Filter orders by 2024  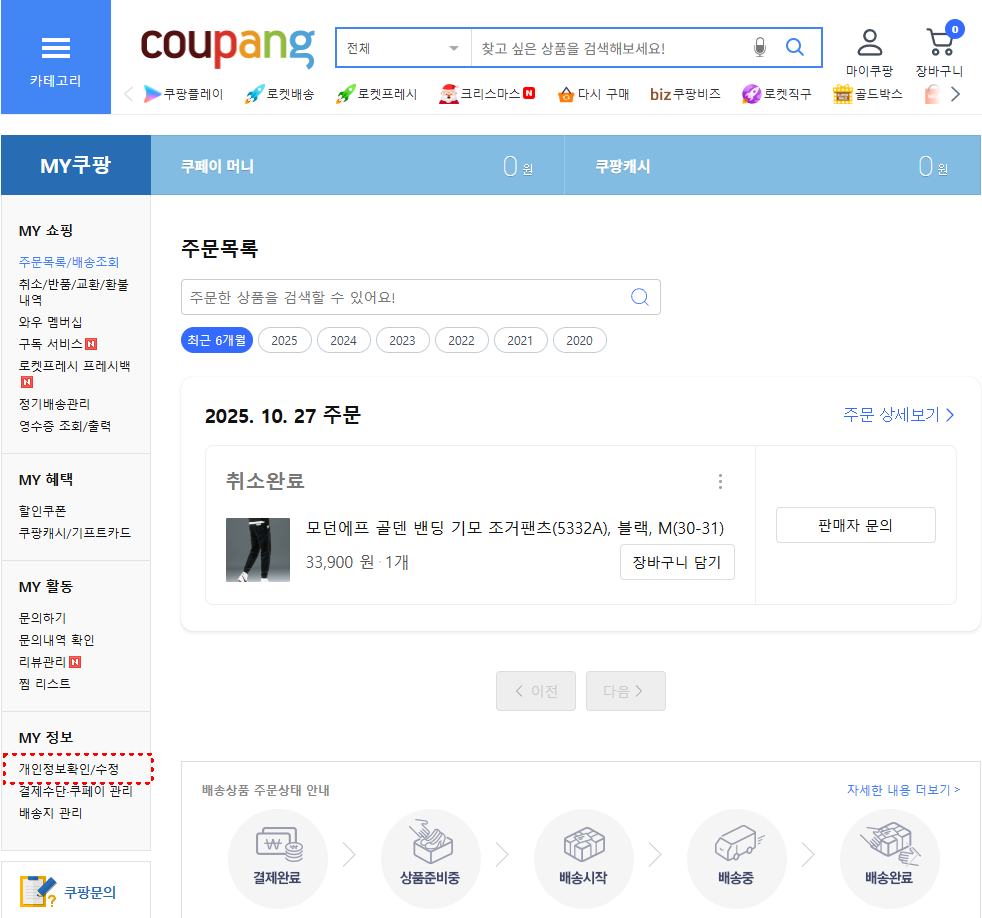point(343,340)
